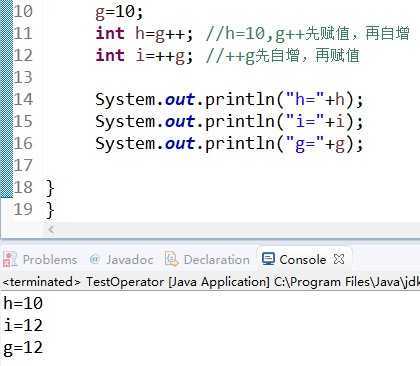Click the Console monitor icon
This screenshot has height=366, width=420.
[268, 259]
